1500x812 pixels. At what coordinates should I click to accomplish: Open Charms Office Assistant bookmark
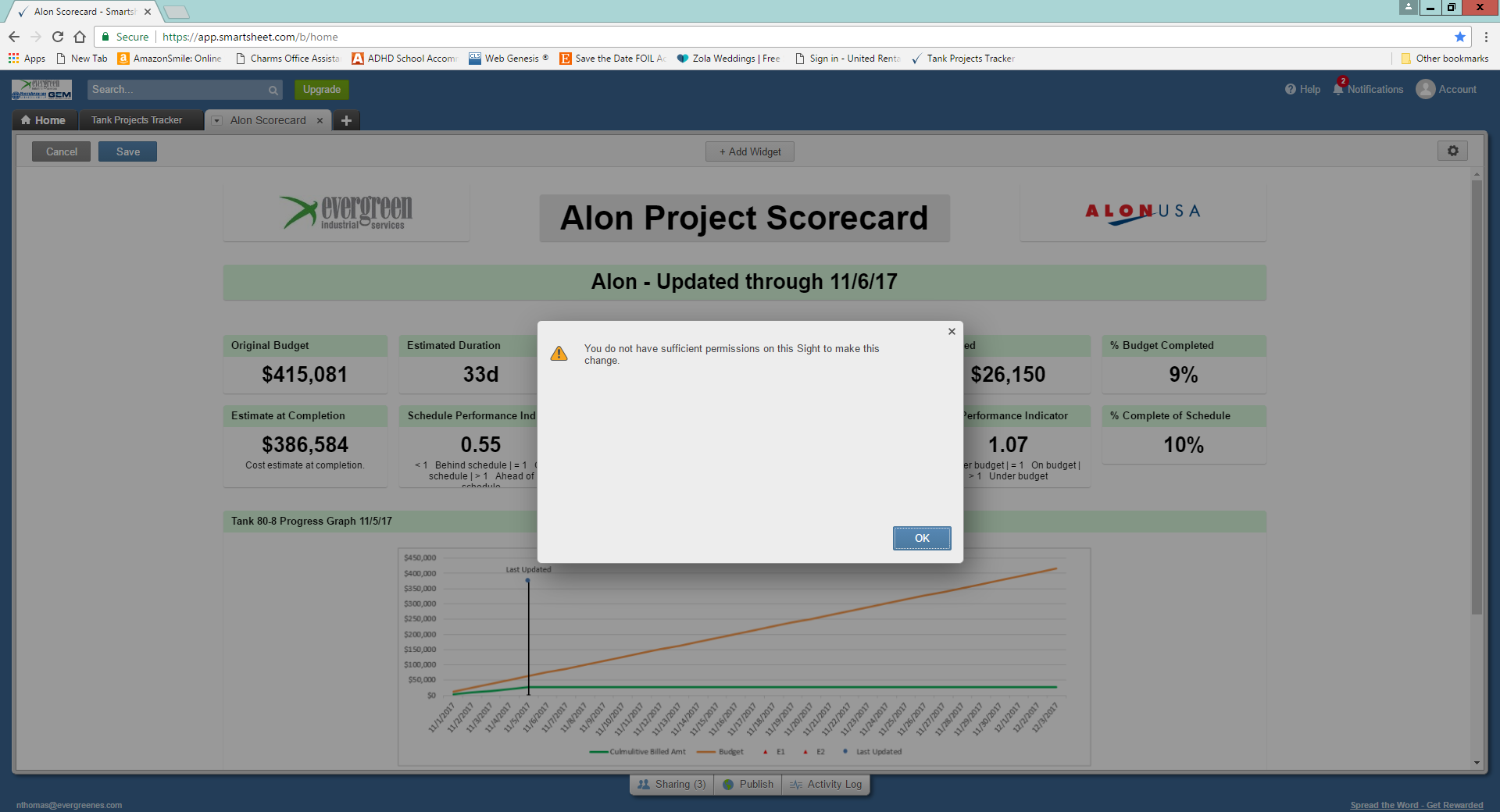(x=287, y=59)
